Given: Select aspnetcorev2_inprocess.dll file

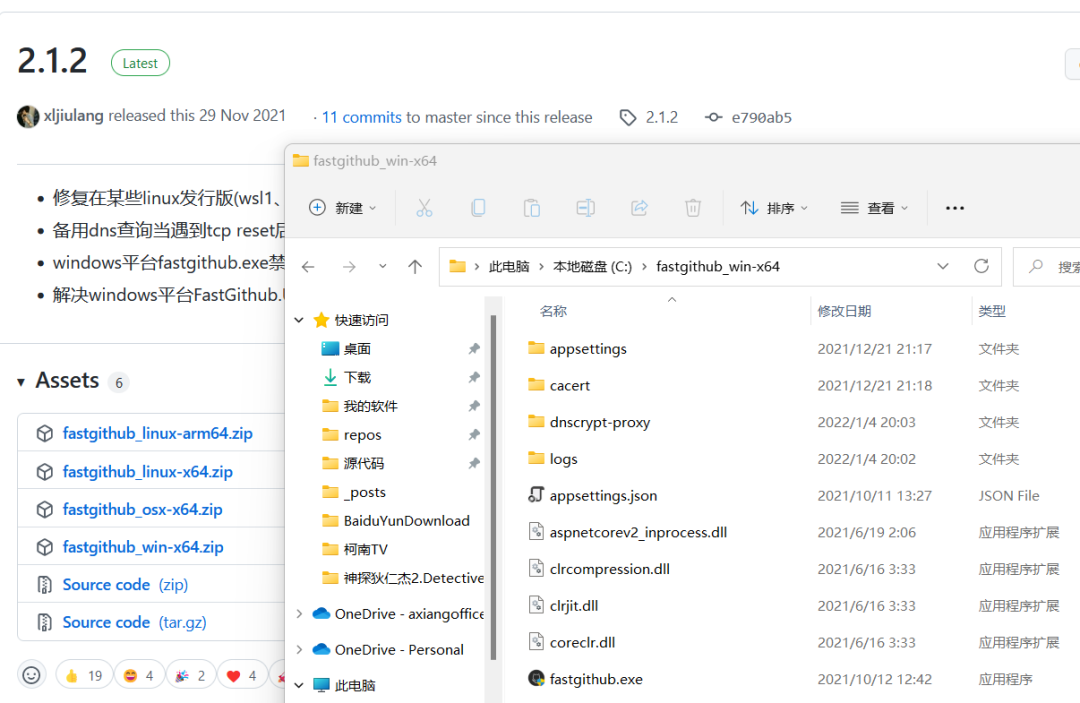Looking at the screenshot, I should [x=638, y=532].
